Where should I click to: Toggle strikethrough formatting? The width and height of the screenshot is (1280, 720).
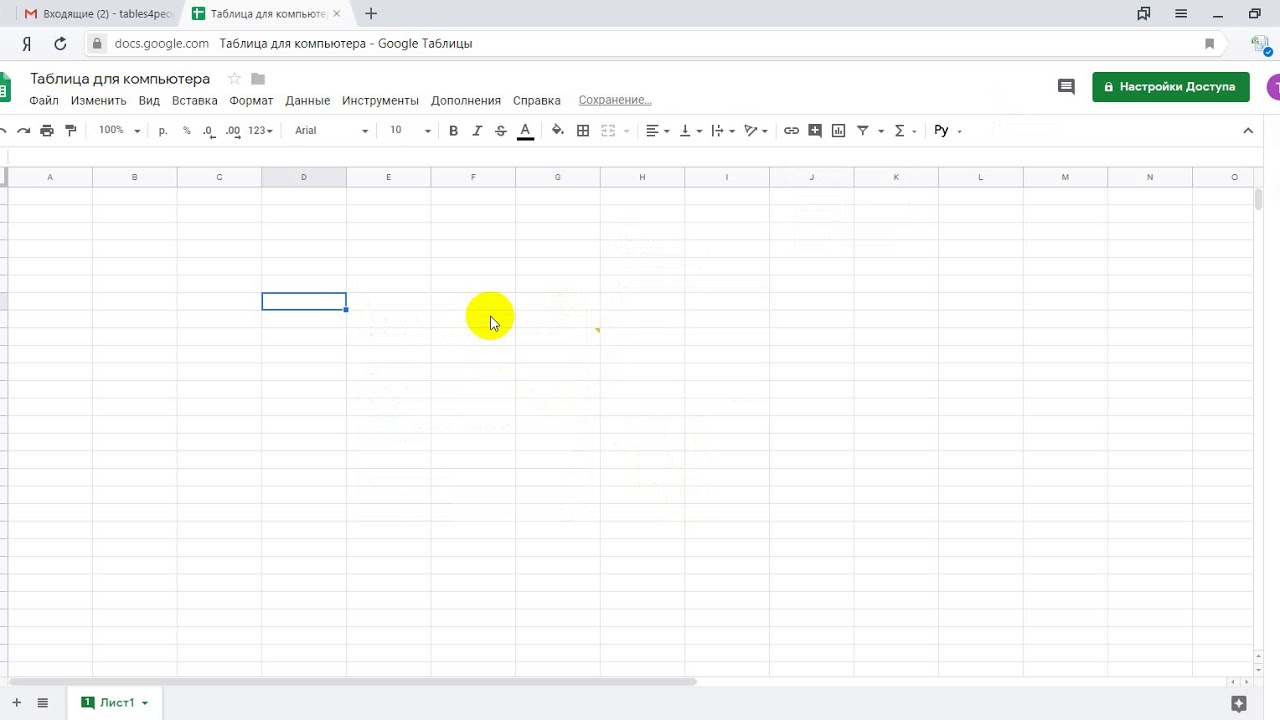pyautogui.click(x=501, y=130)
